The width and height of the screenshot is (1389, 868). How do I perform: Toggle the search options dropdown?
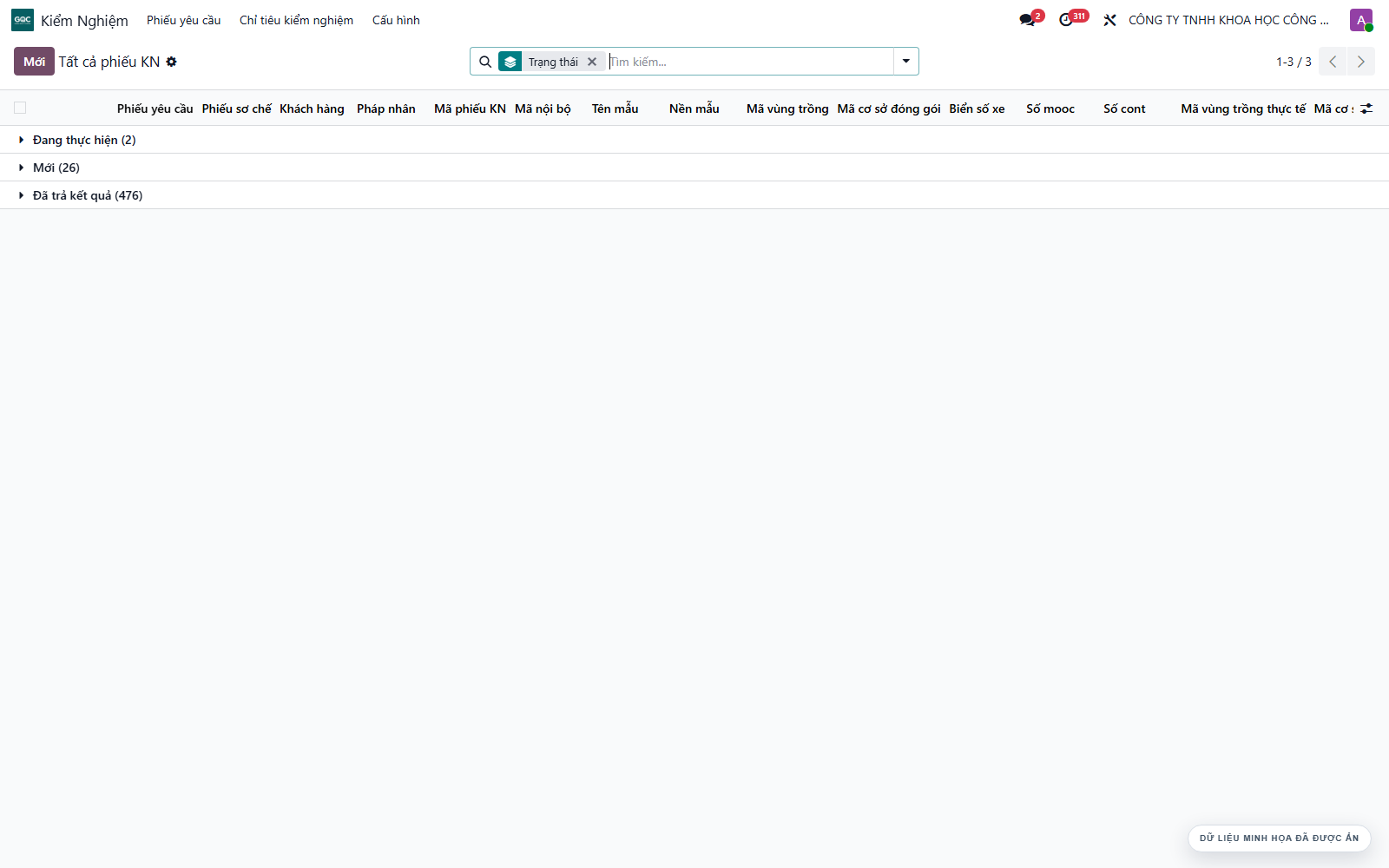coord(906,62)
